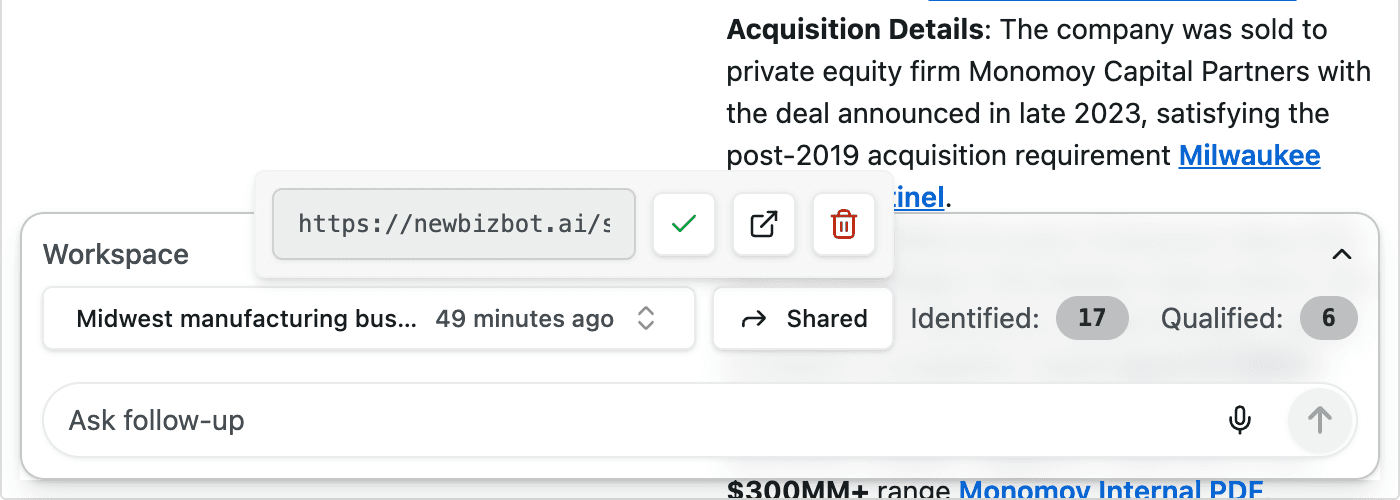Click the Qualified count badge 6
Screen dimensions: 1400x500
pyautogui.click(x=1328, y=319)
